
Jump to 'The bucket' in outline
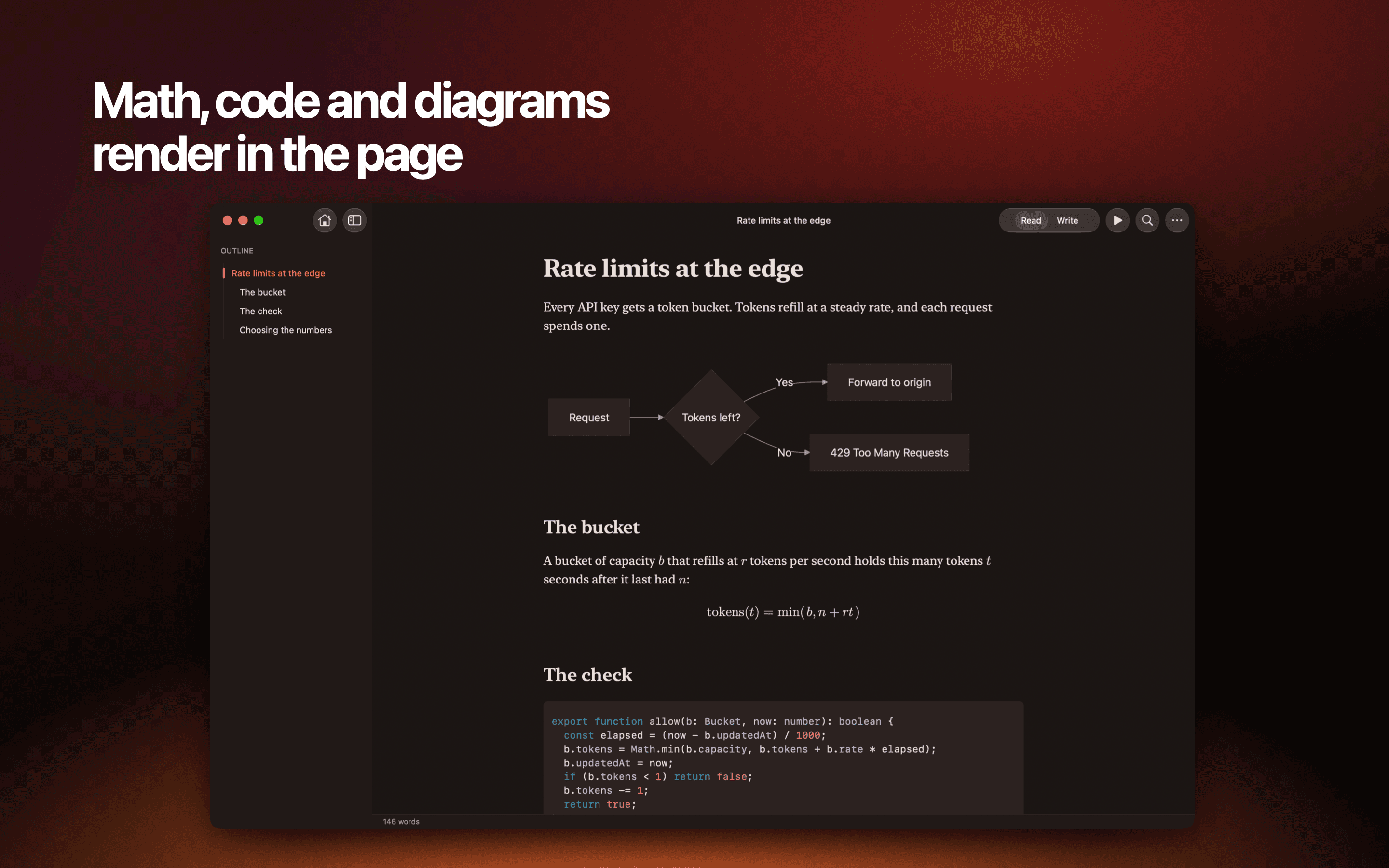tap(262, 292)
